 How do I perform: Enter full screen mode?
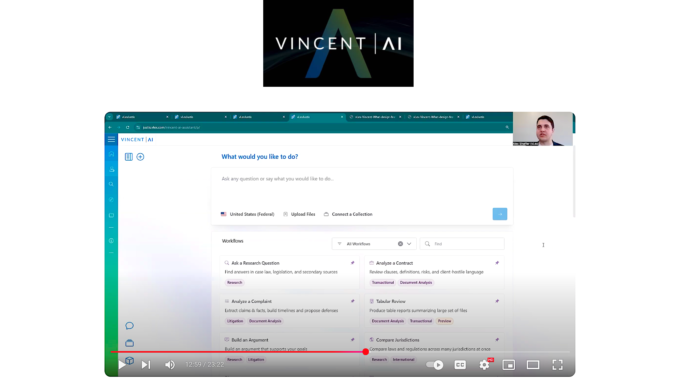557,365
